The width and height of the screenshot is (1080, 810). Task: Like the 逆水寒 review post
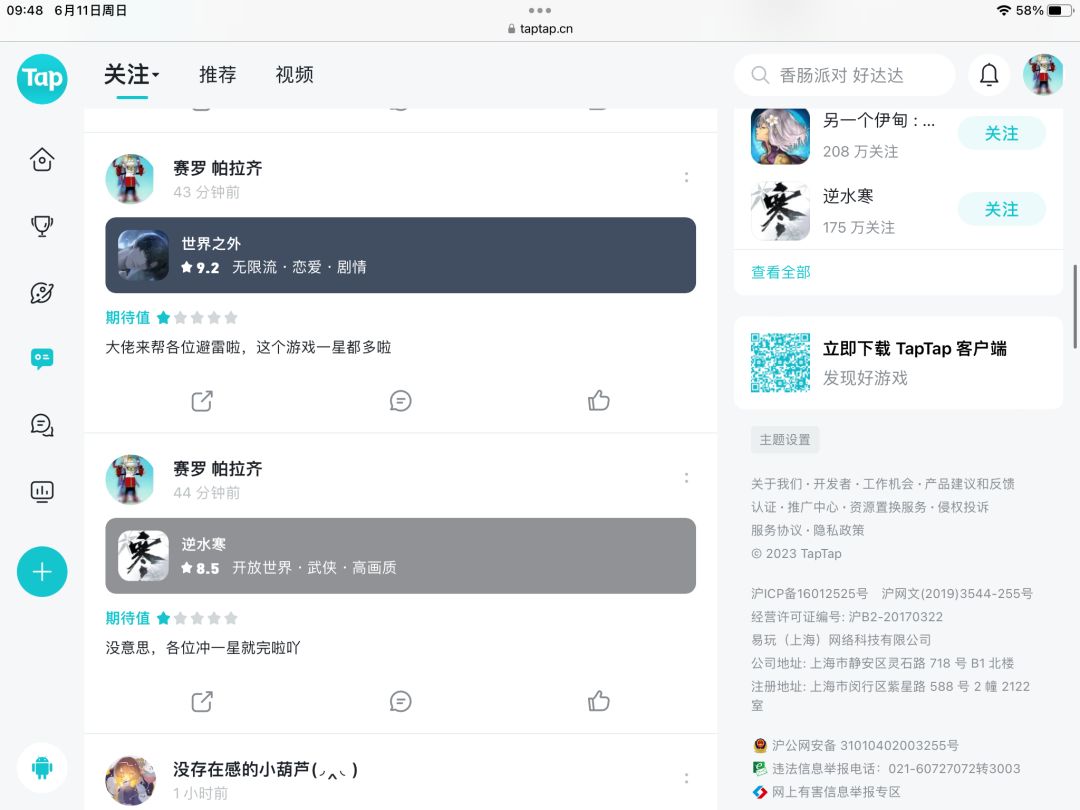(599, 701)
